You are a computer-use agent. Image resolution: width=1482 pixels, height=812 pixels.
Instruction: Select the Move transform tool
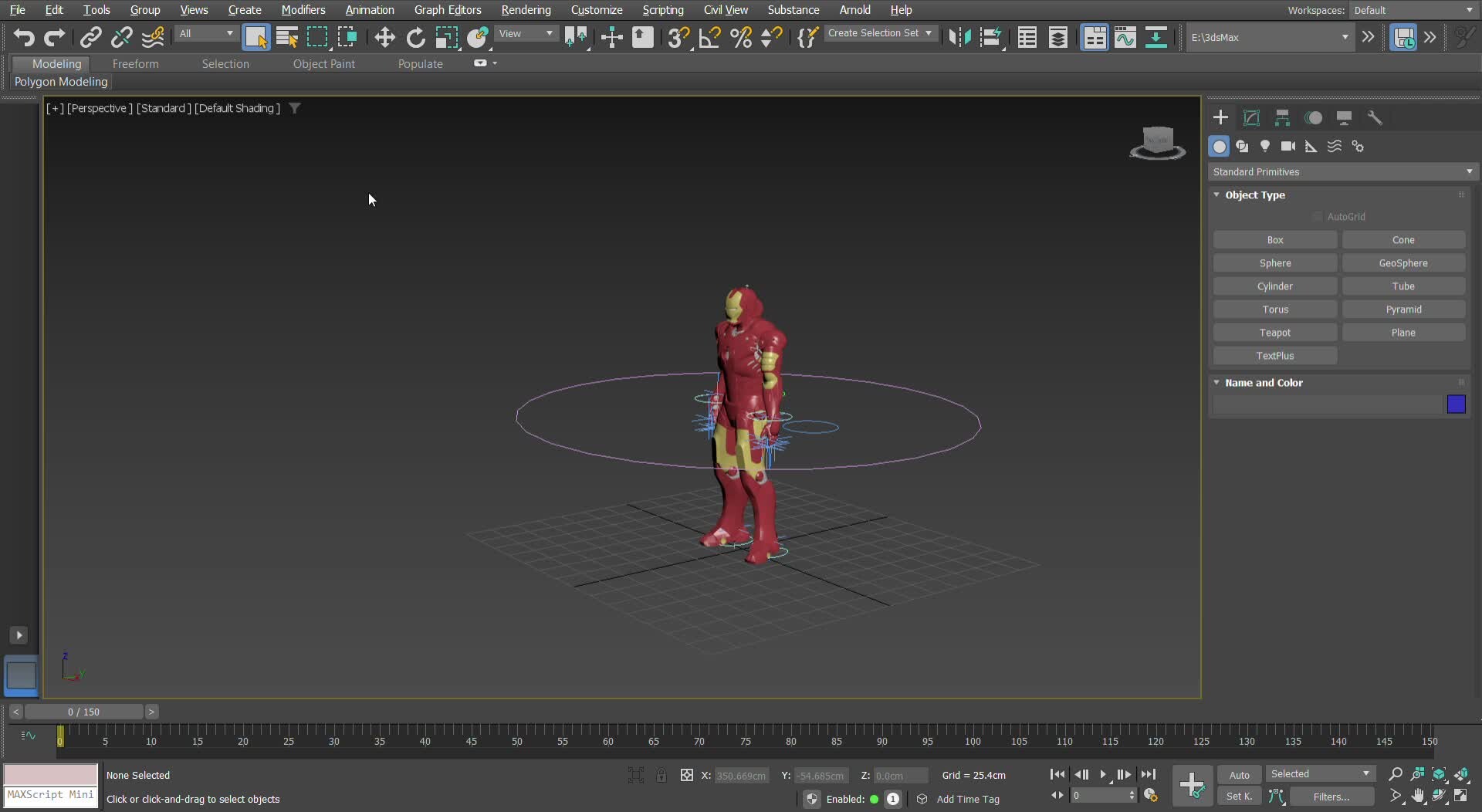click(x=384, y=37)
